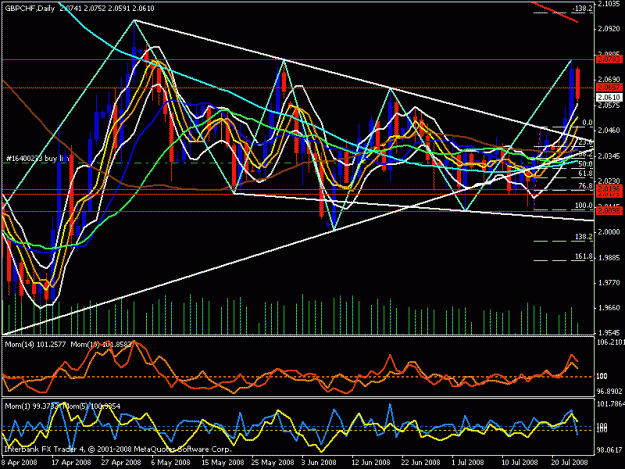
Task: Select the 2.0575 price axis label
Action: coord(610,105)
